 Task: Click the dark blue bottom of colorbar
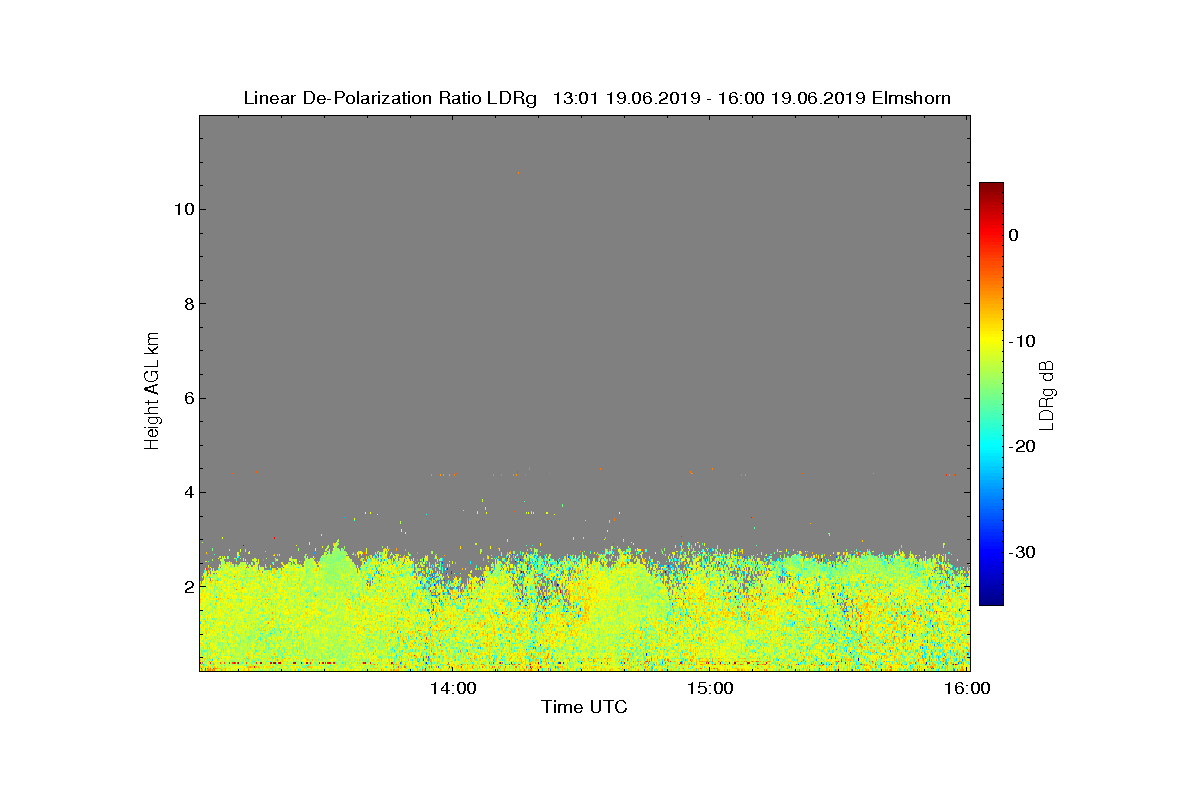[x=991, y=599]
